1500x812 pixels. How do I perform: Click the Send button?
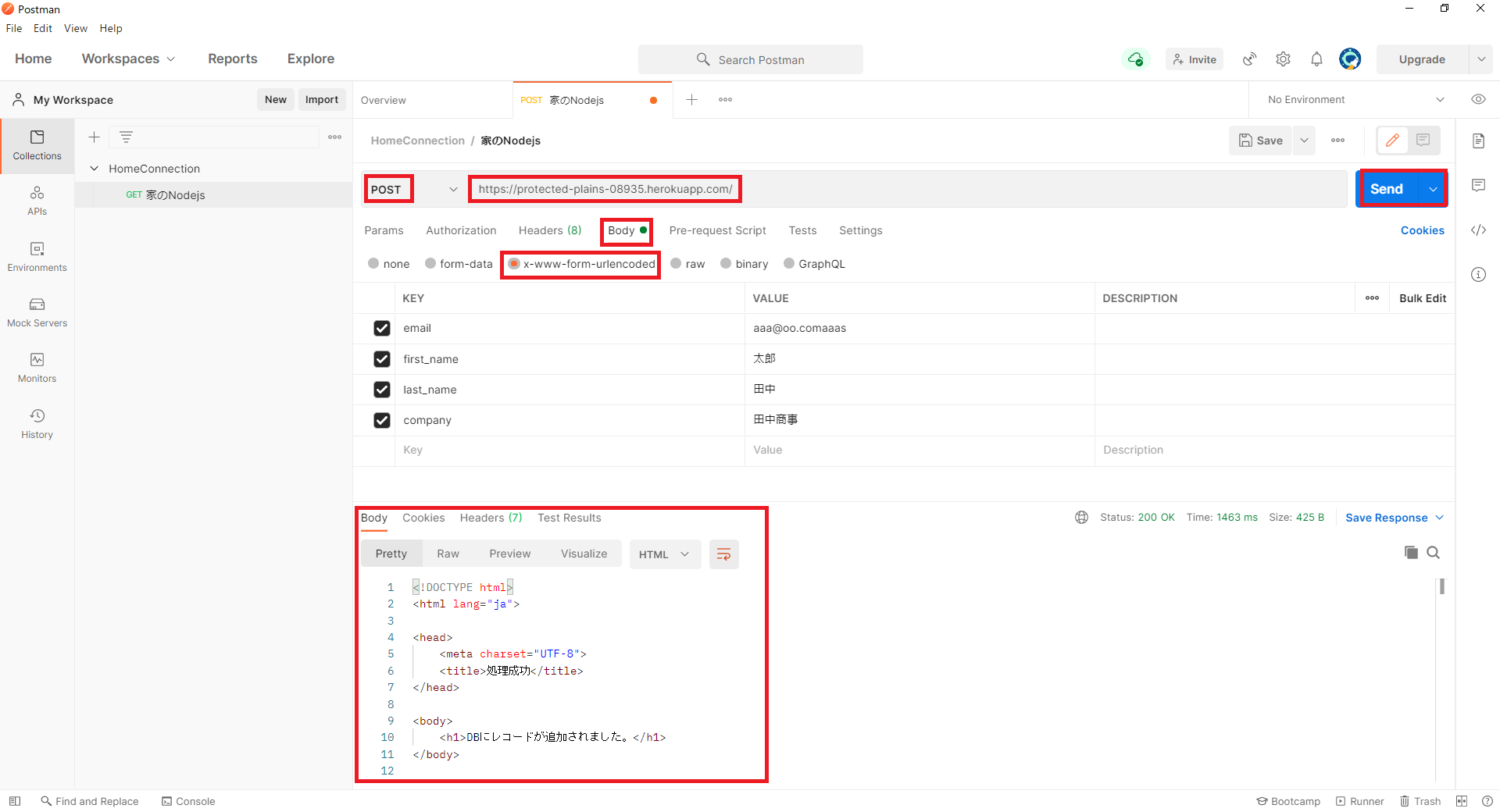(x=1387, y=188)
